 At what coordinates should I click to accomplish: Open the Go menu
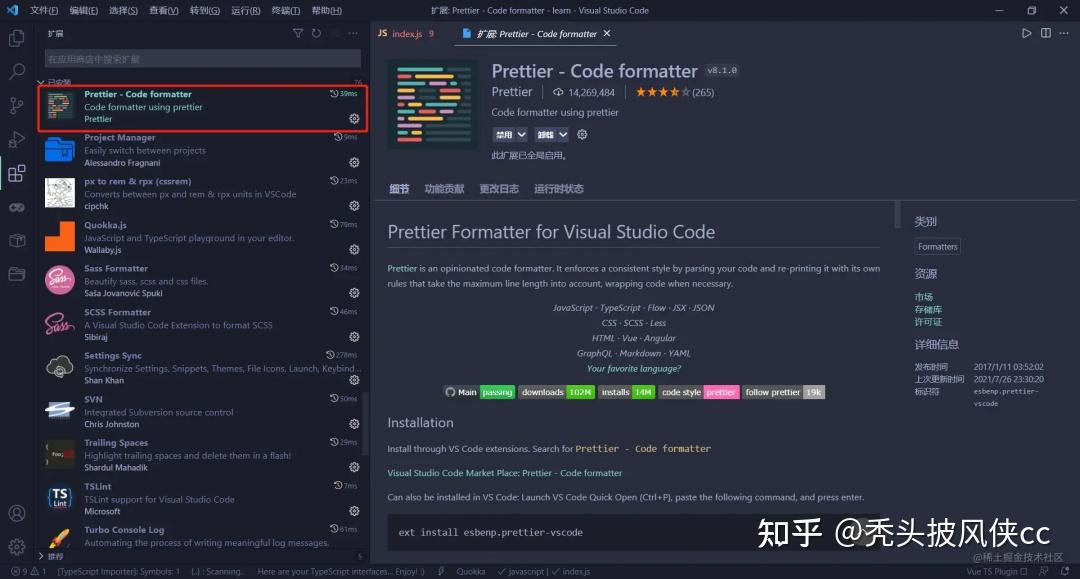(x=205, y=10)
